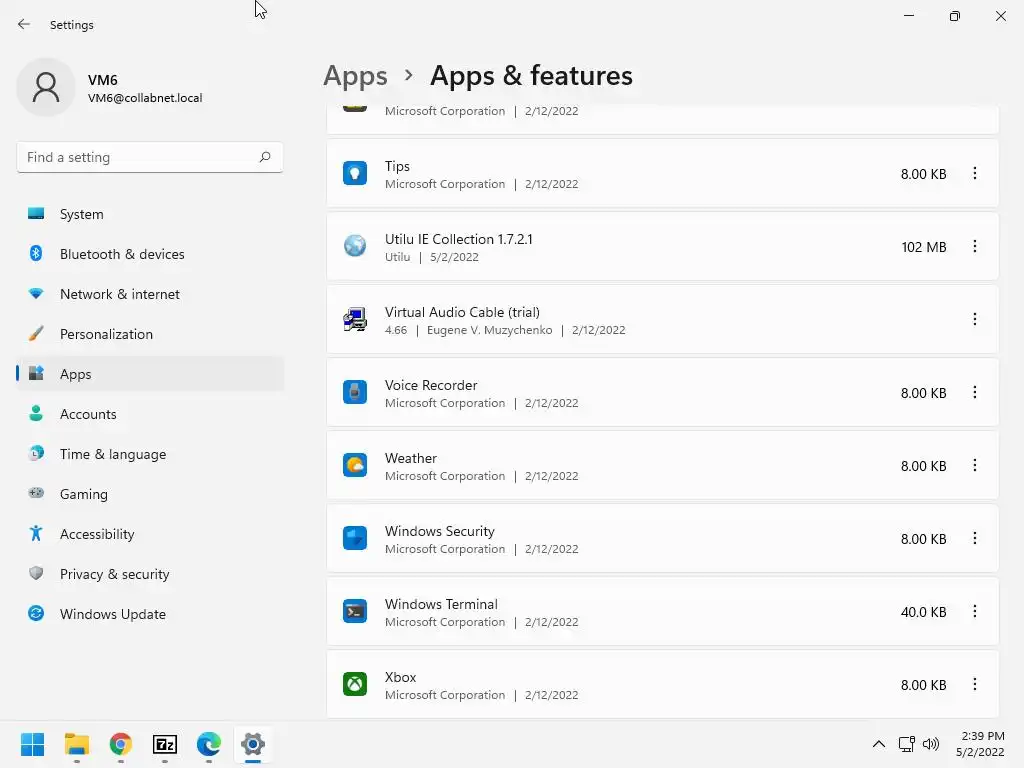Open Privacy & security settings
The image size is (1024, 768).
tap(114, 574)
